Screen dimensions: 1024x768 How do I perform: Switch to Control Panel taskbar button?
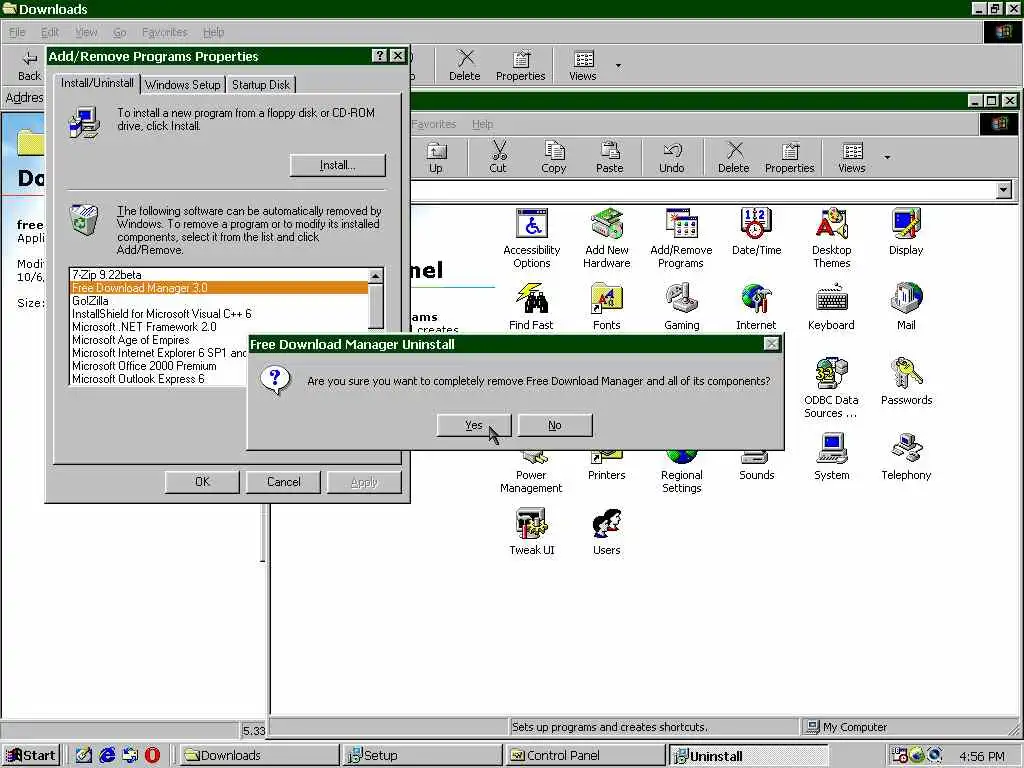pos(585,756)
